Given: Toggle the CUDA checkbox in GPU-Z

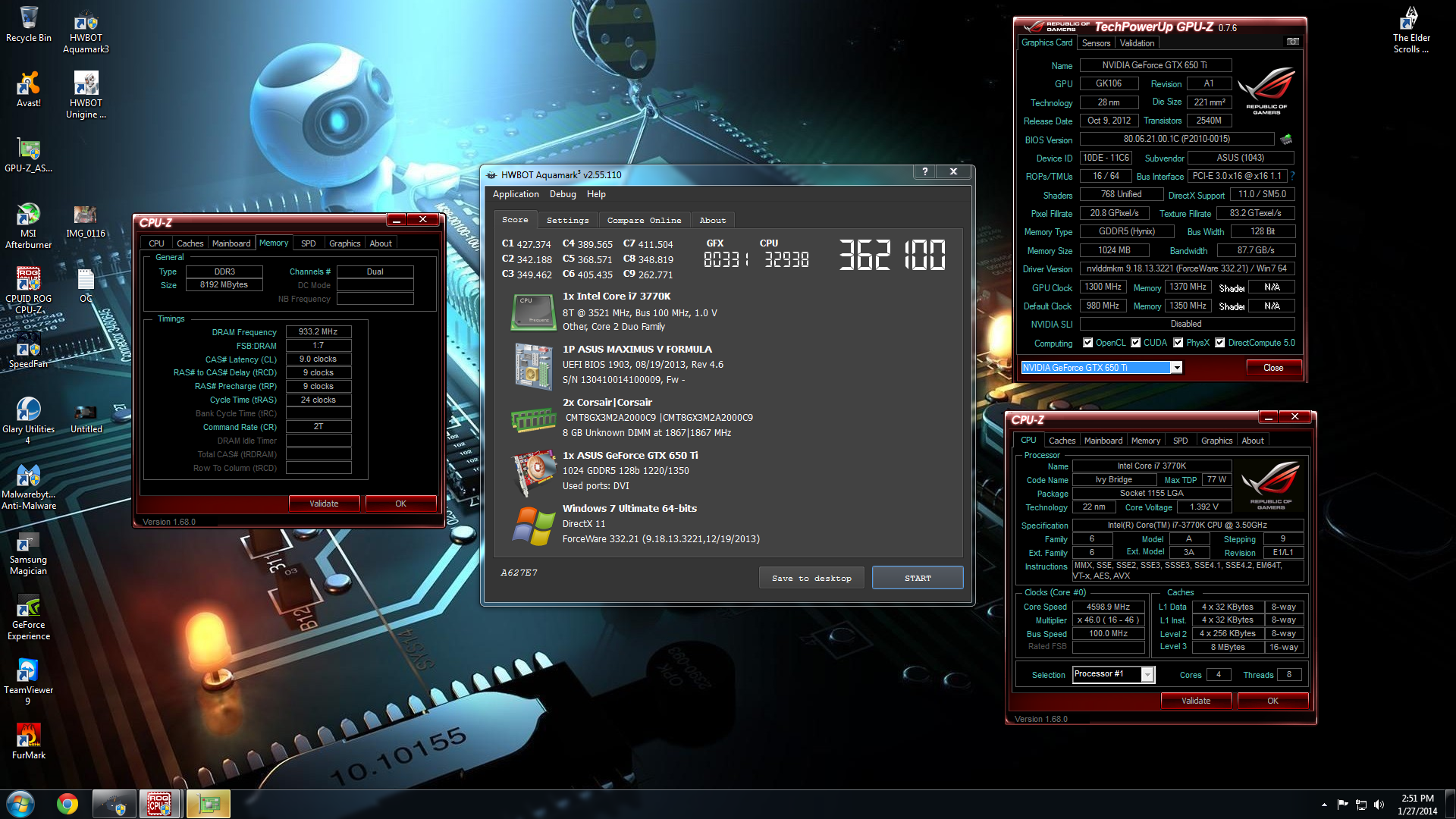Looking at the screenshot, I should click(x=1136, y=343).
